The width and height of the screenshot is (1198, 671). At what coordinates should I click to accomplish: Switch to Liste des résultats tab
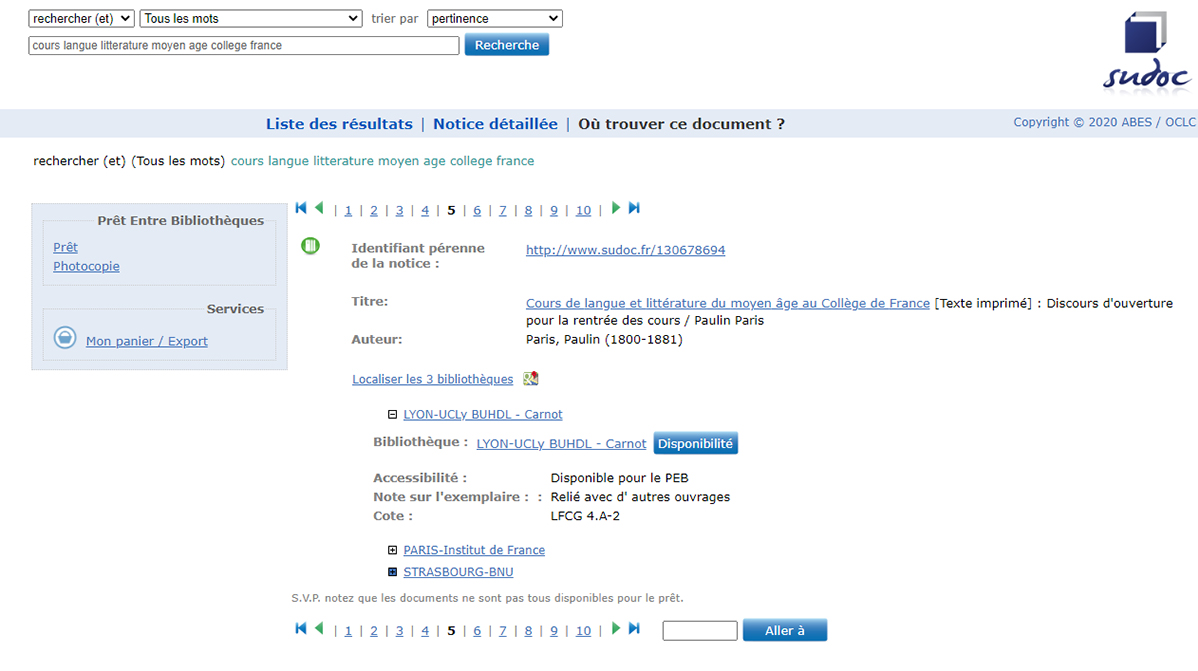click(x=339, y=124)
